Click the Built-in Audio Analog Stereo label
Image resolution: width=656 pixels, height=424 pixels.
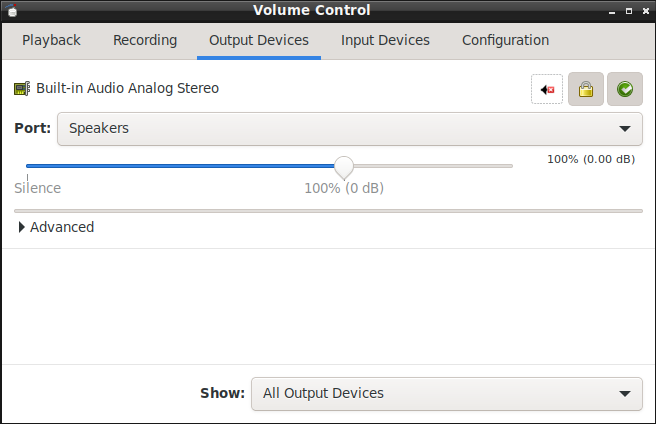[x=127, y=88]
